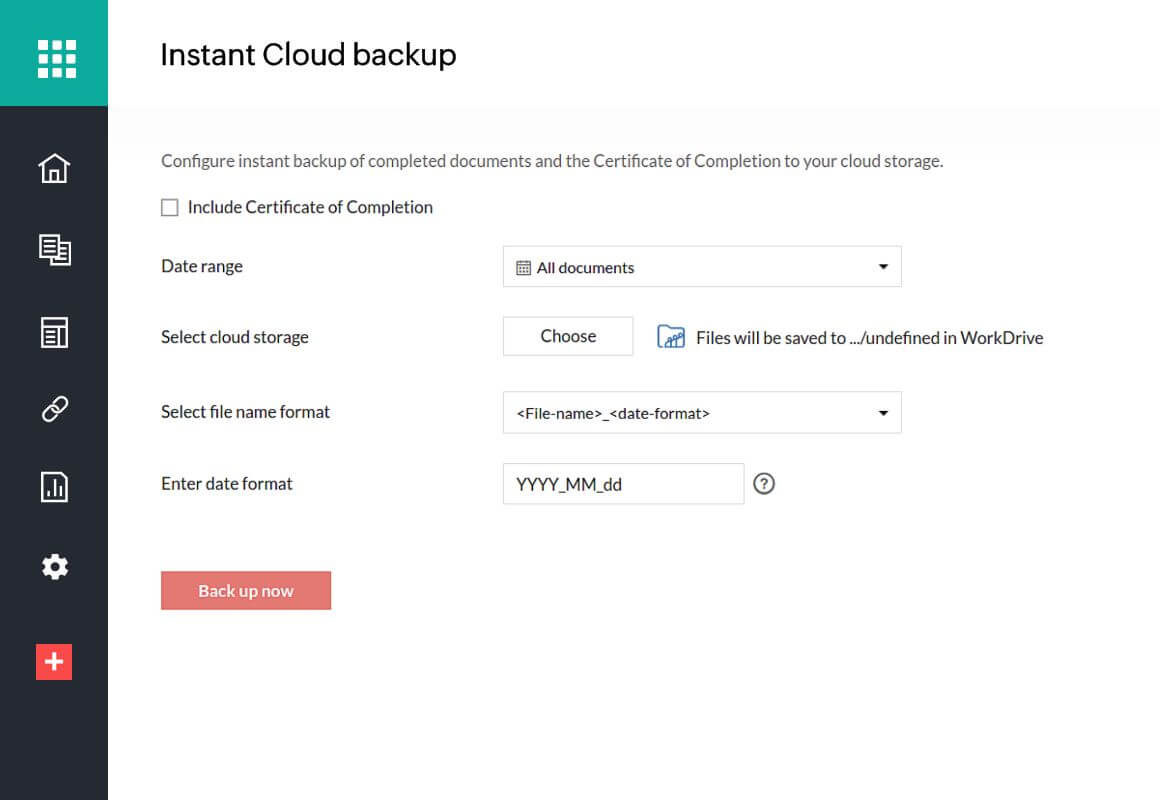1160x800 pixels.
Task: Open Settings via the gear icon
Action: pyautogui.click(x=54, y=567)
